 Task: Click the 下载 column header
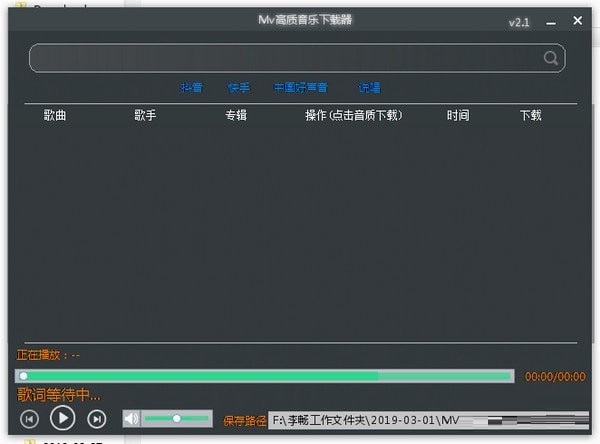point(531,115)
